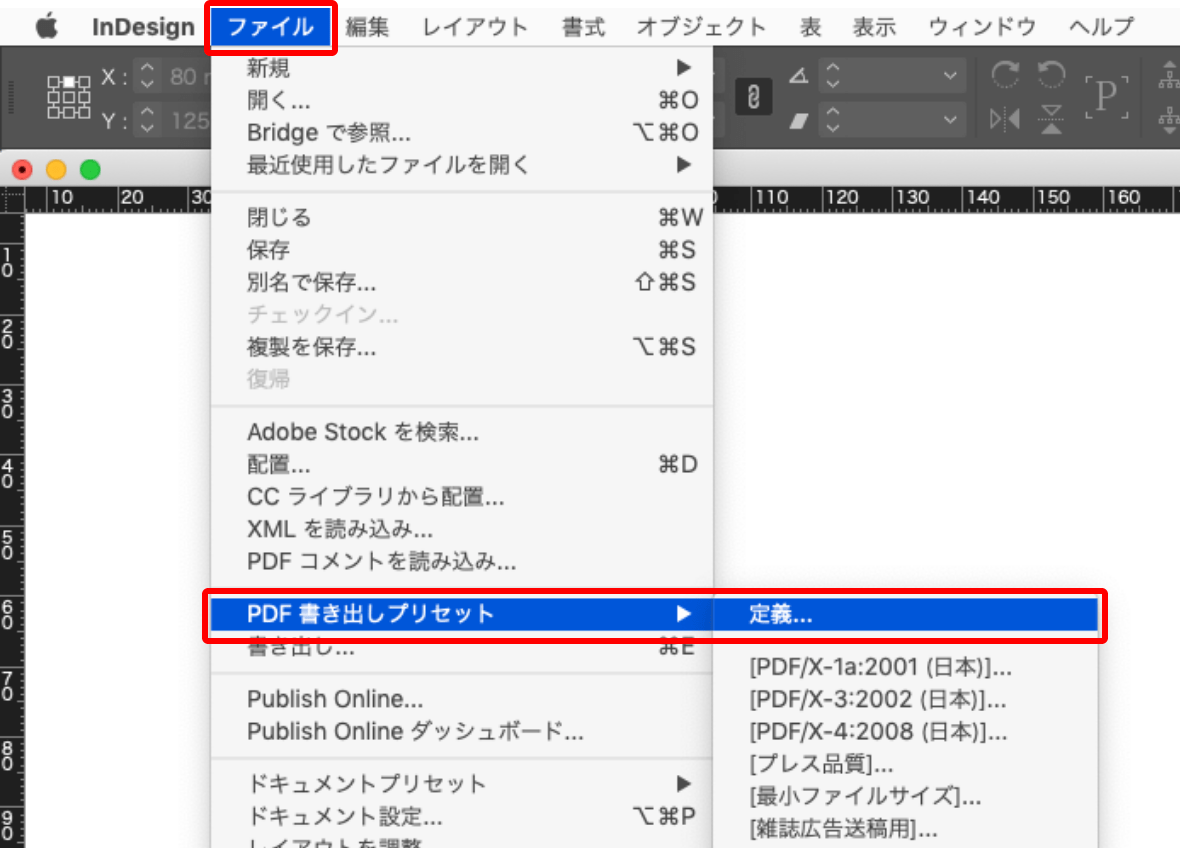
Task: Select Bridge で参照...
Action: (462, 132)
